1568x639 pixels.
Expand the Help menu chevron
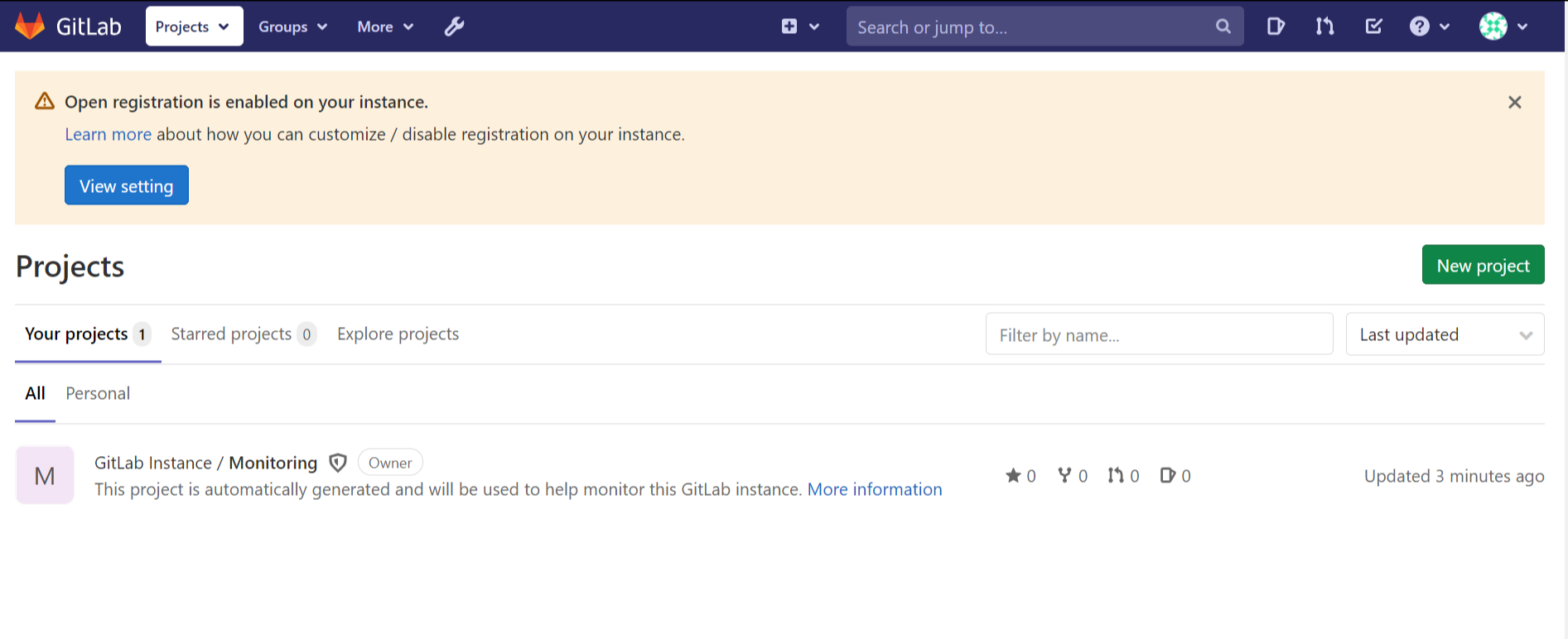click(1445, 26)
